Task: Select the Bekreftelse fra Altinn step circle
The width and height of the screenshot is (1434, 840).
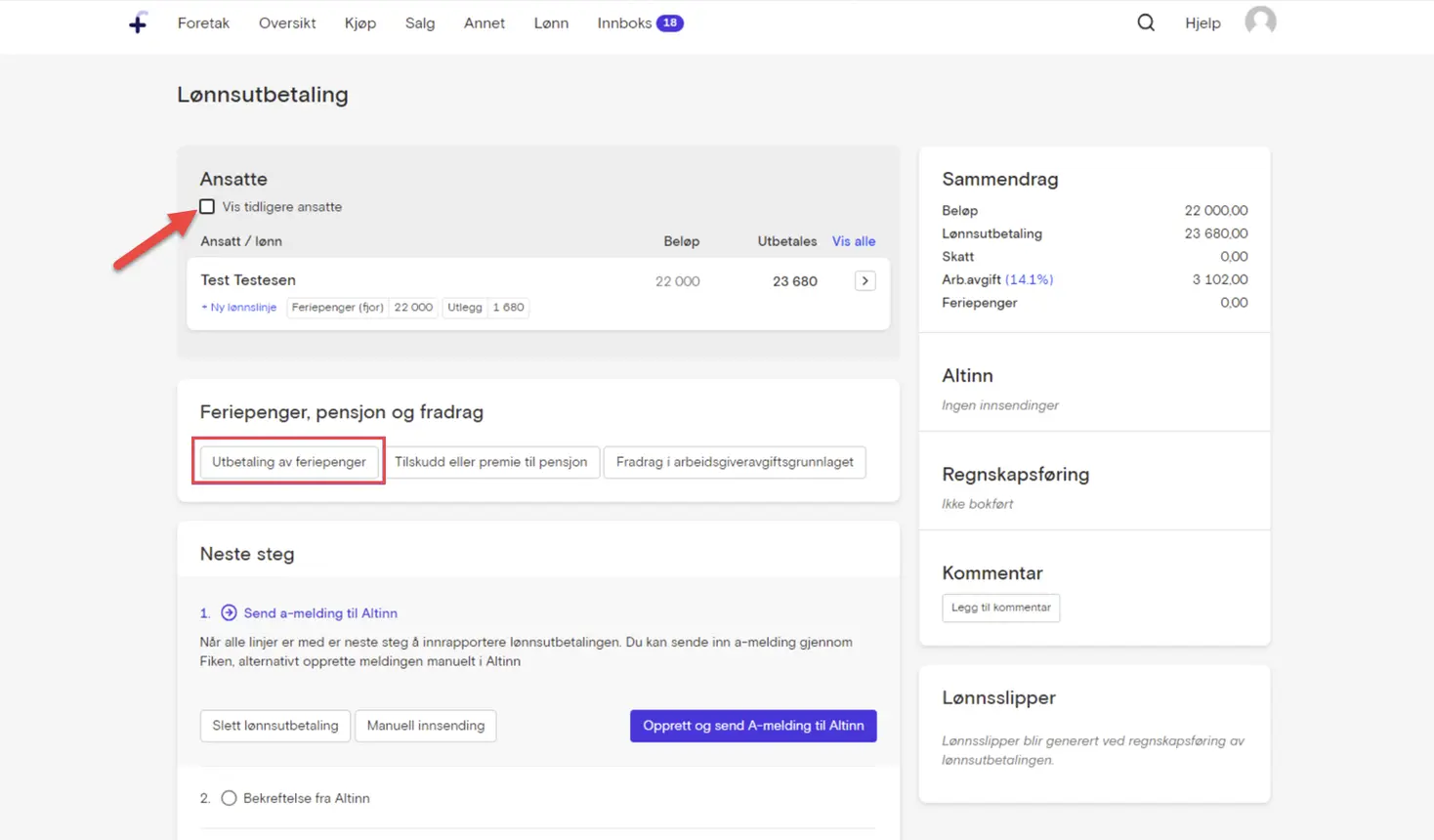Action: 229,798
